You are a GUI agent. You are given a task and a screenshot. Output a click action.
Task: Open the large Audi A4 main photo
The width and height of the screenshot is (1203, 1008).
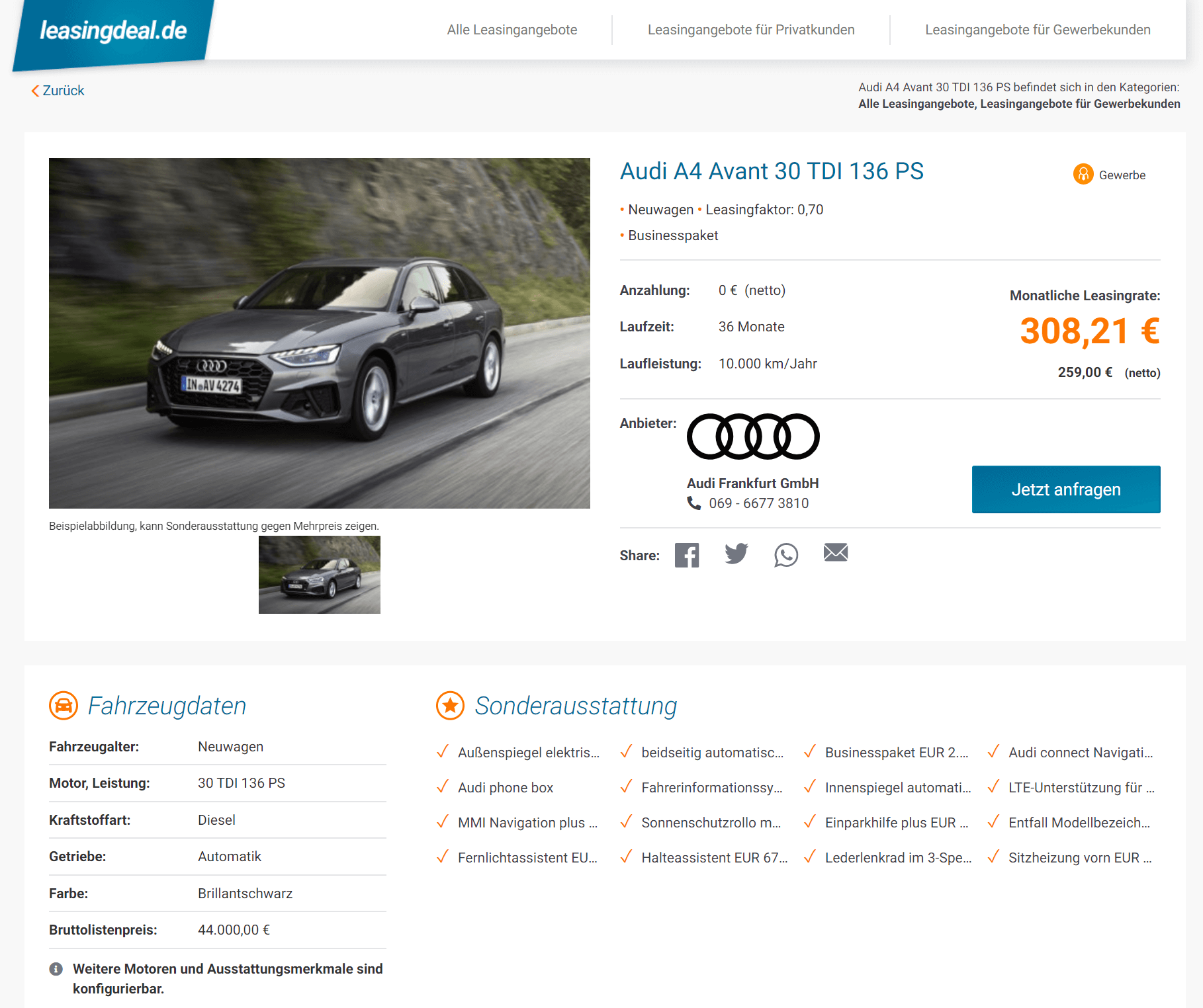(320, 333)
